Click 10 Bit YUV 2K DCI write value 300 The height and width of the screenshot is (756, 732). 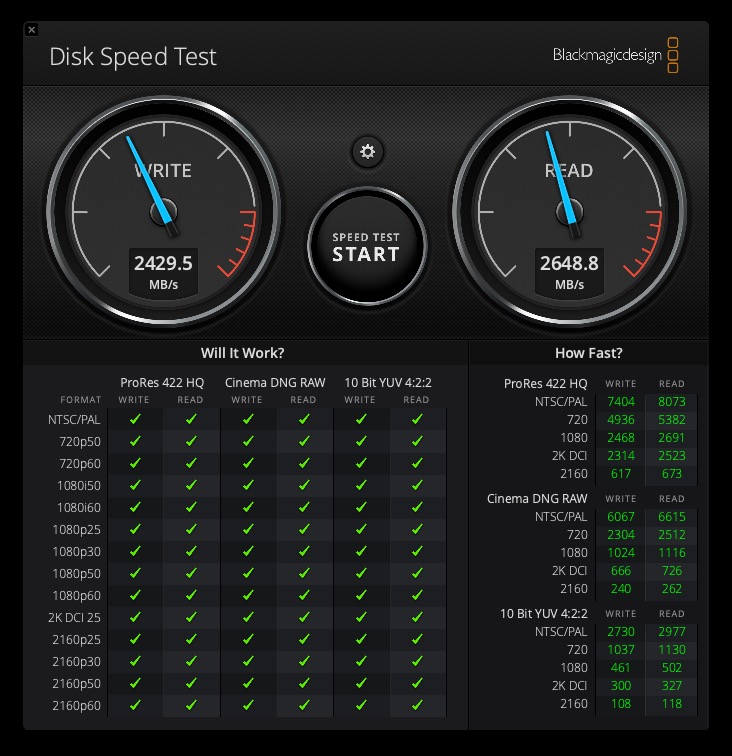pos(621,686)
